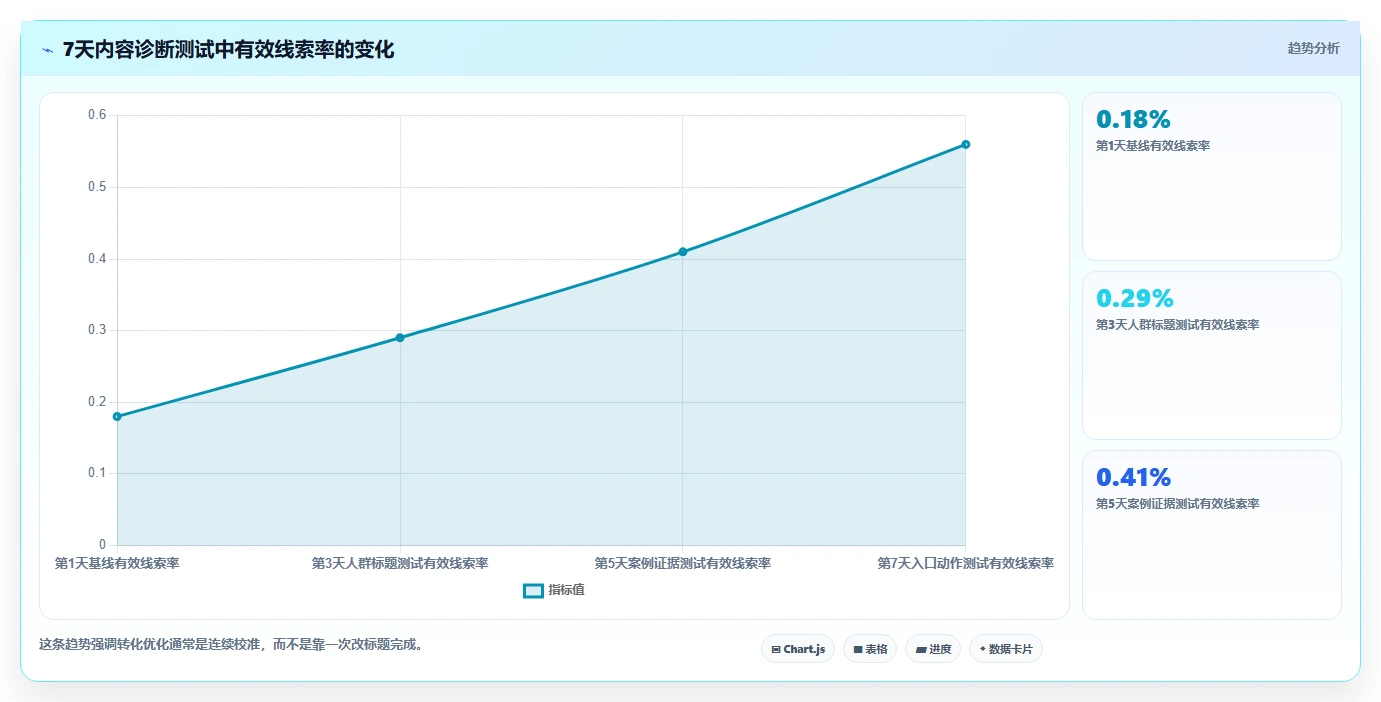Click the y-axis value 0.6
The image size is (1381, 702).
point(97,115)
